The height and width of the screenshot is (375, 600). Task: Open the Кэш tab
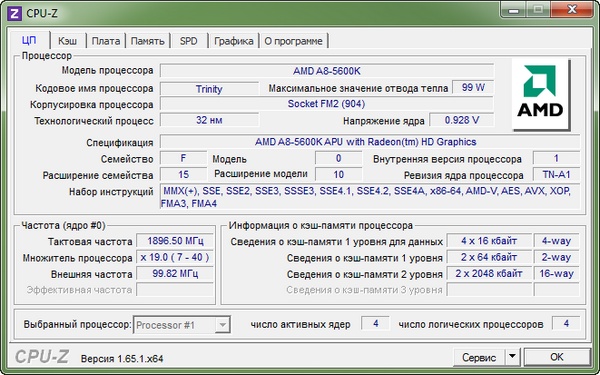click(67, 41)
